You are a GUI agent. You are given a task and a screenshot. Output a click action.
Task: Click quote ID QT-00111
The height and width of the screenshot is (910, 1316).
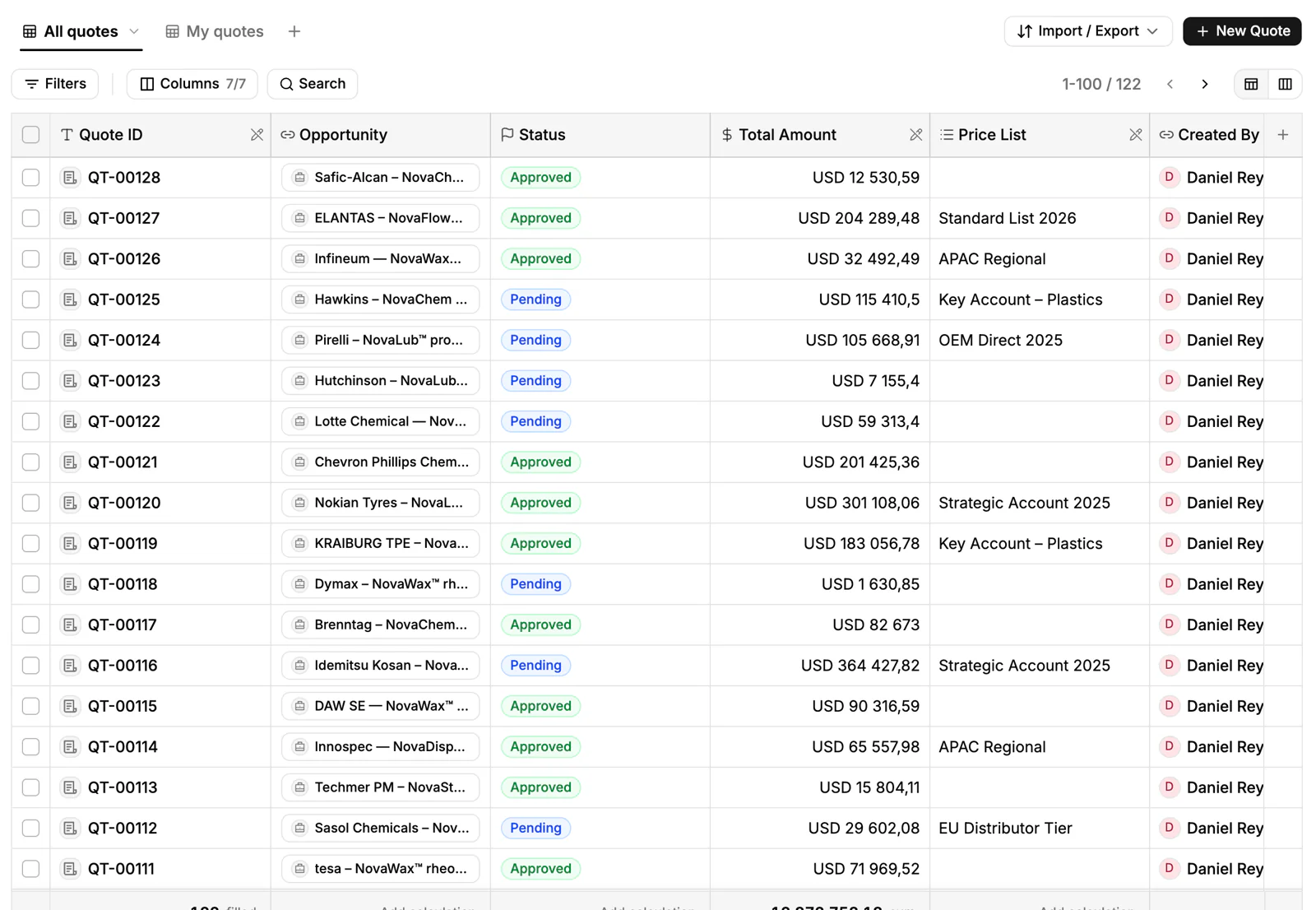click(121, 869)
